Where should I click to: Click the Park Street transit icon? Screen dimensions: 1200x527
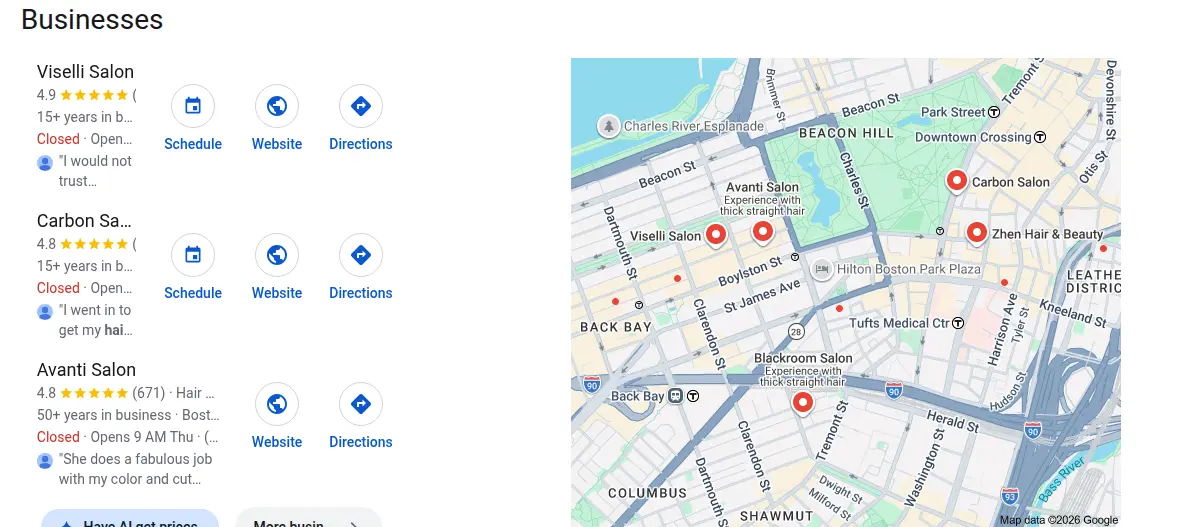pyautogui.click(x=994, y=112)
